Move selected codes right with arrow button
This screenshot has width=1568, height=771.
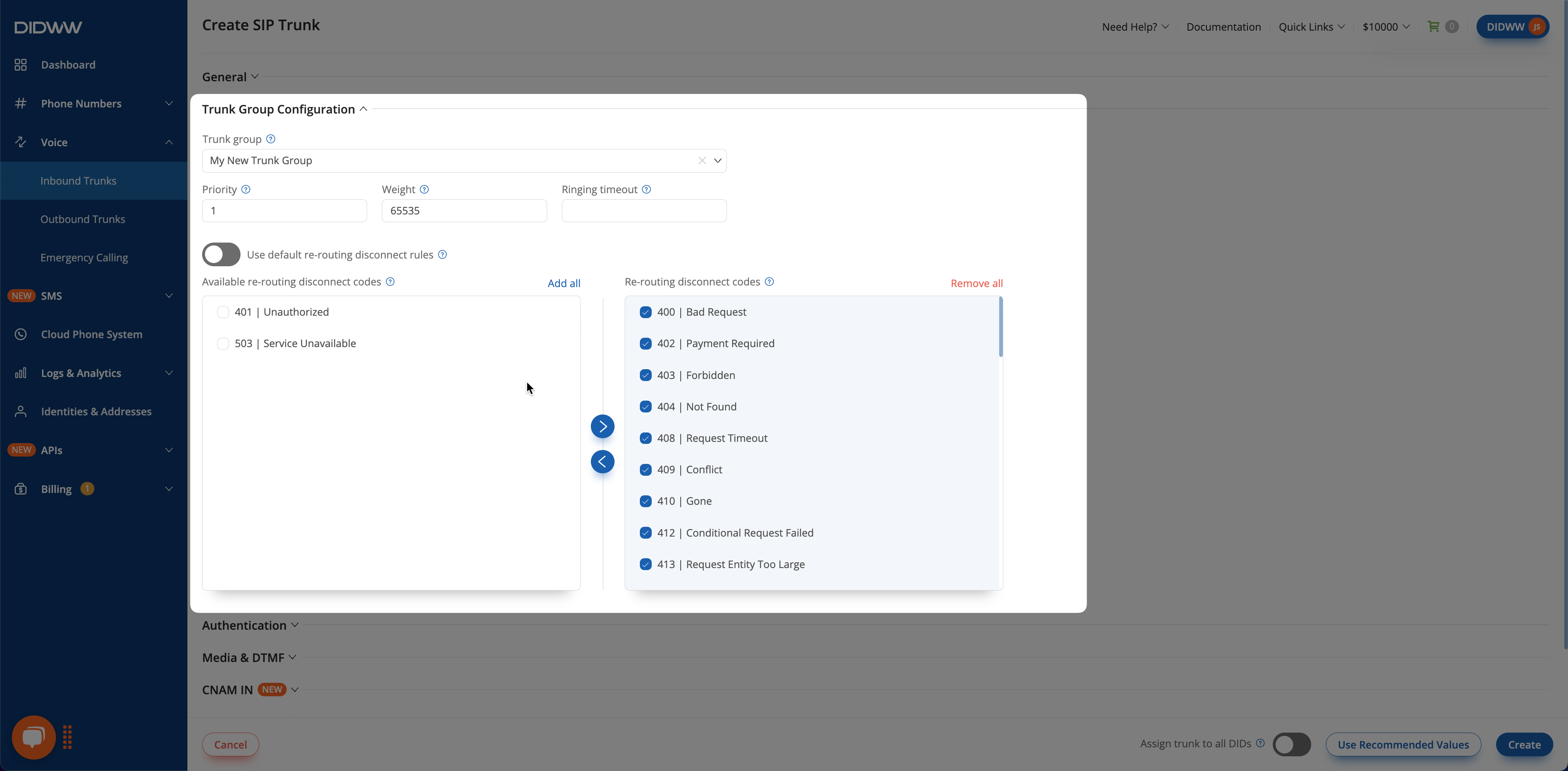pyautogui.click(x=603, y=426)
